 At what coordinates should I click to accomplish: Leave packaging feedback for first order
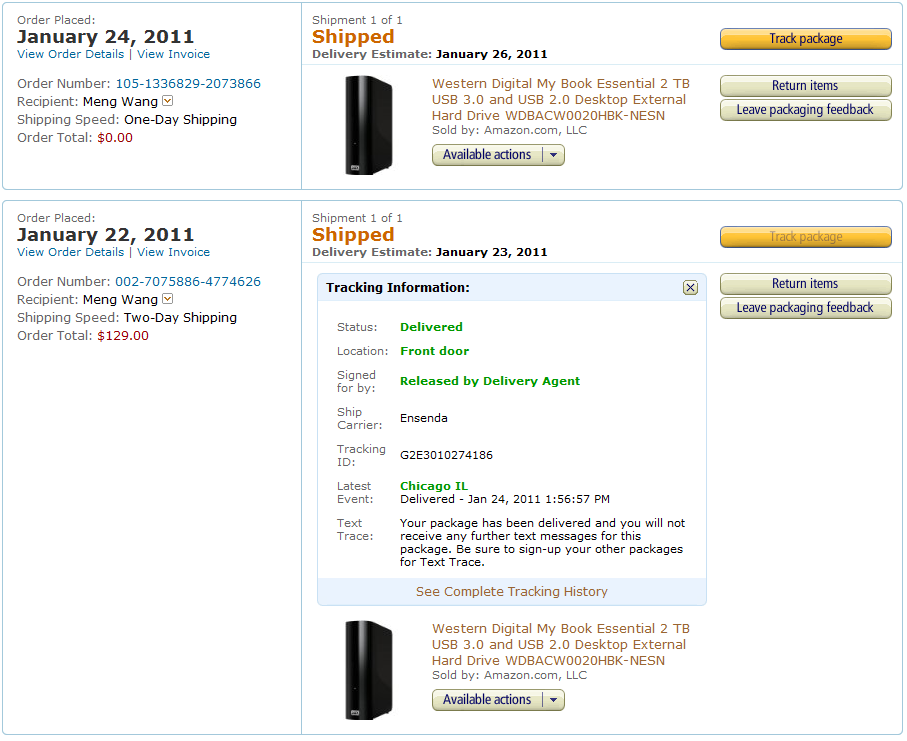click(x=805, y=110)
